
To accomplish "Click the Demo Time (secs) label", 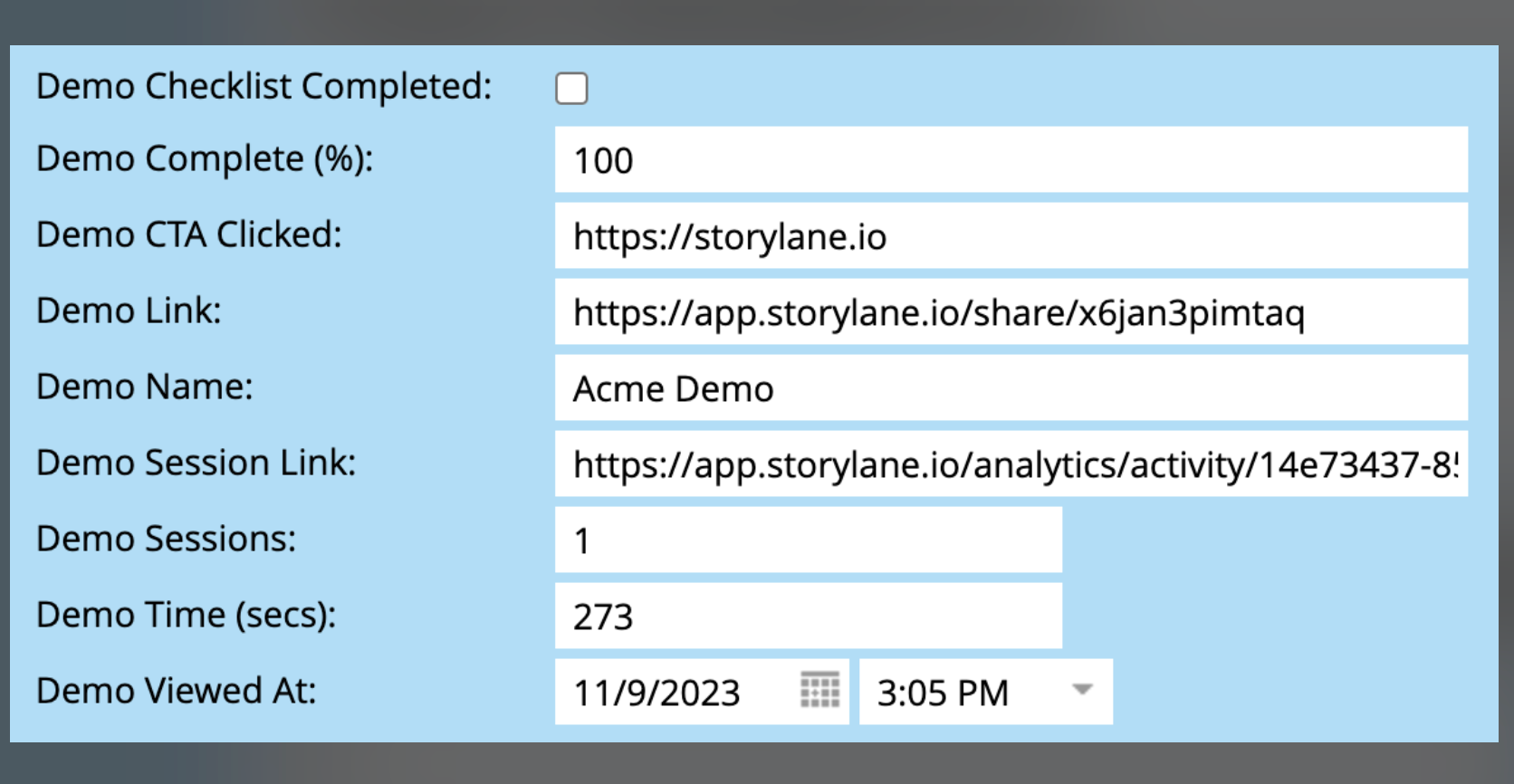I will 186,616.
